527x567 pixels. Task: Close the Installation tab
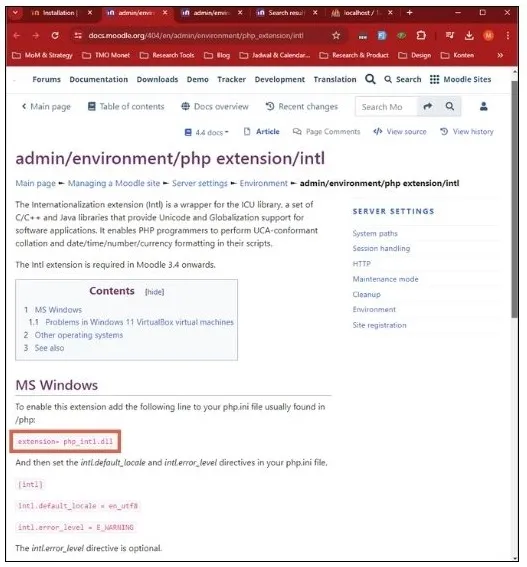(x=90, y=13)
